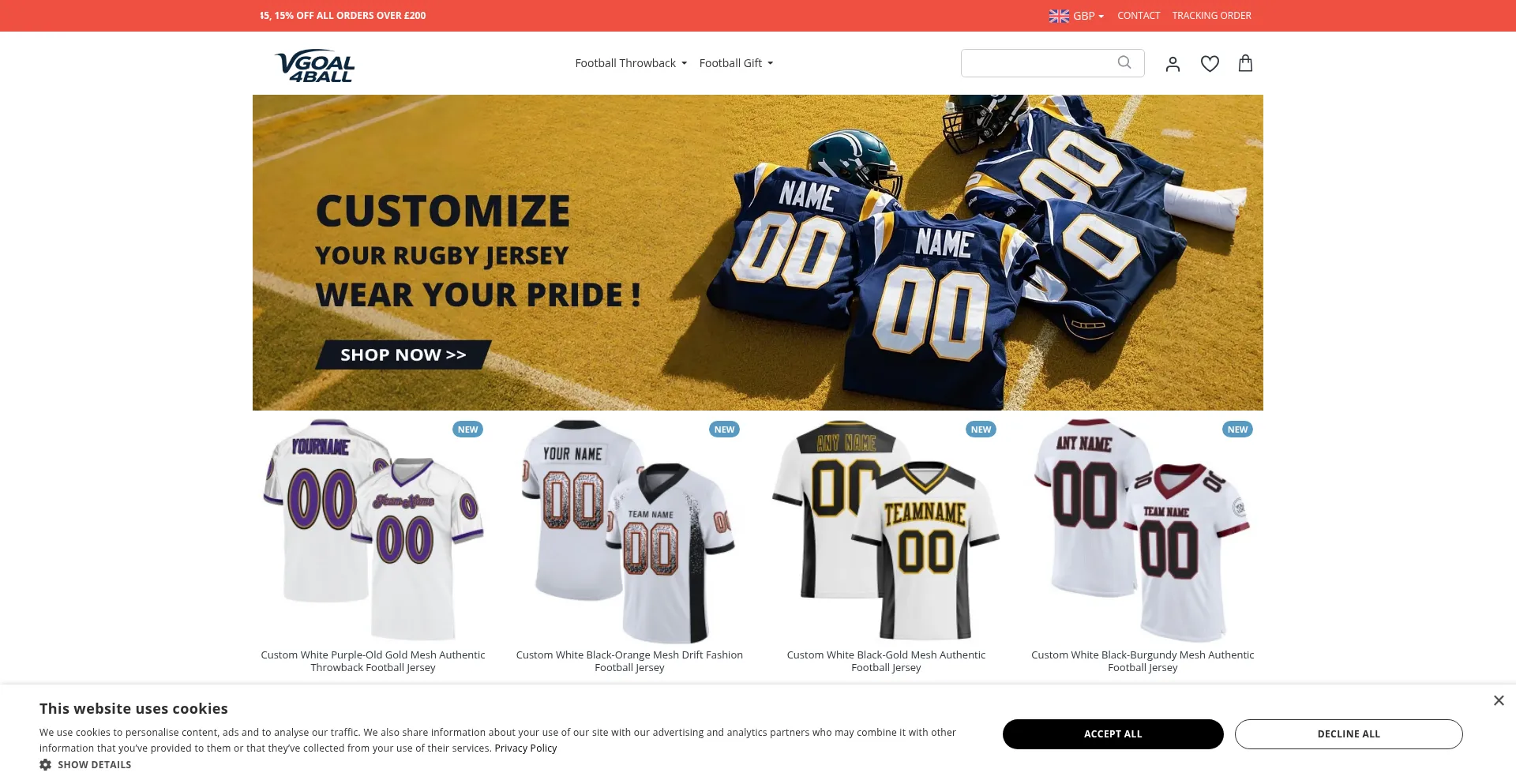This screenshot has height=784, width=1516.
Task: Show details of cookie settings
Action: (x=95, y=764)
